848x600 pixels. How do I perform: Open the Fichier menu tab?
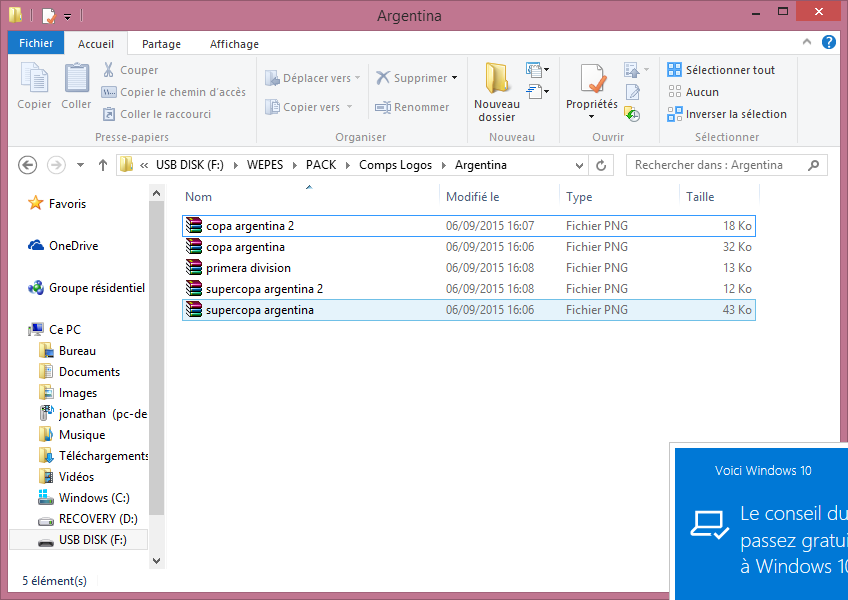pos(36,43)
